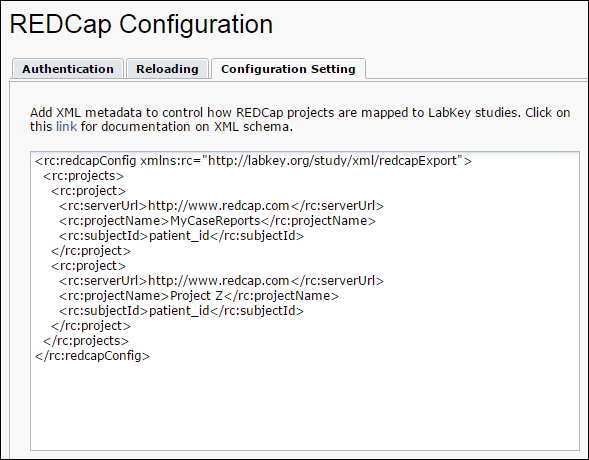Click inside the XML metadata text area
Image resolution: width=589 pixels, height=460 pixels.
(305, 300)
